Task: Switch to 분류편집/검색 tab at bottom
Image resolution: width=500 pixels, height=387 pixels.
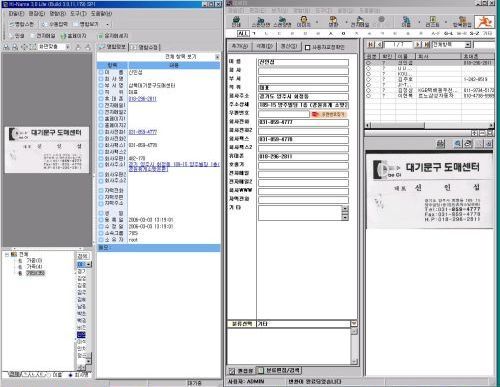Action: coord(279,370)
